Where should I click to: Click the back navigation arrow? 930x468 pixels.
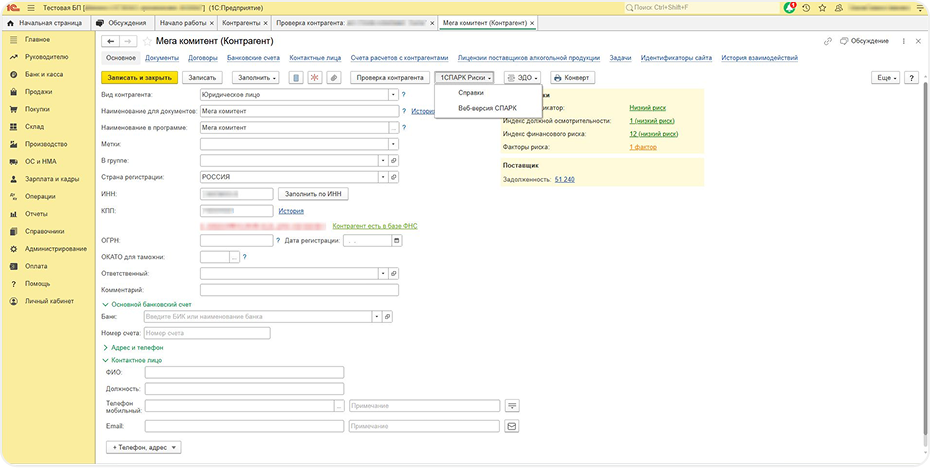click(110, 41)
